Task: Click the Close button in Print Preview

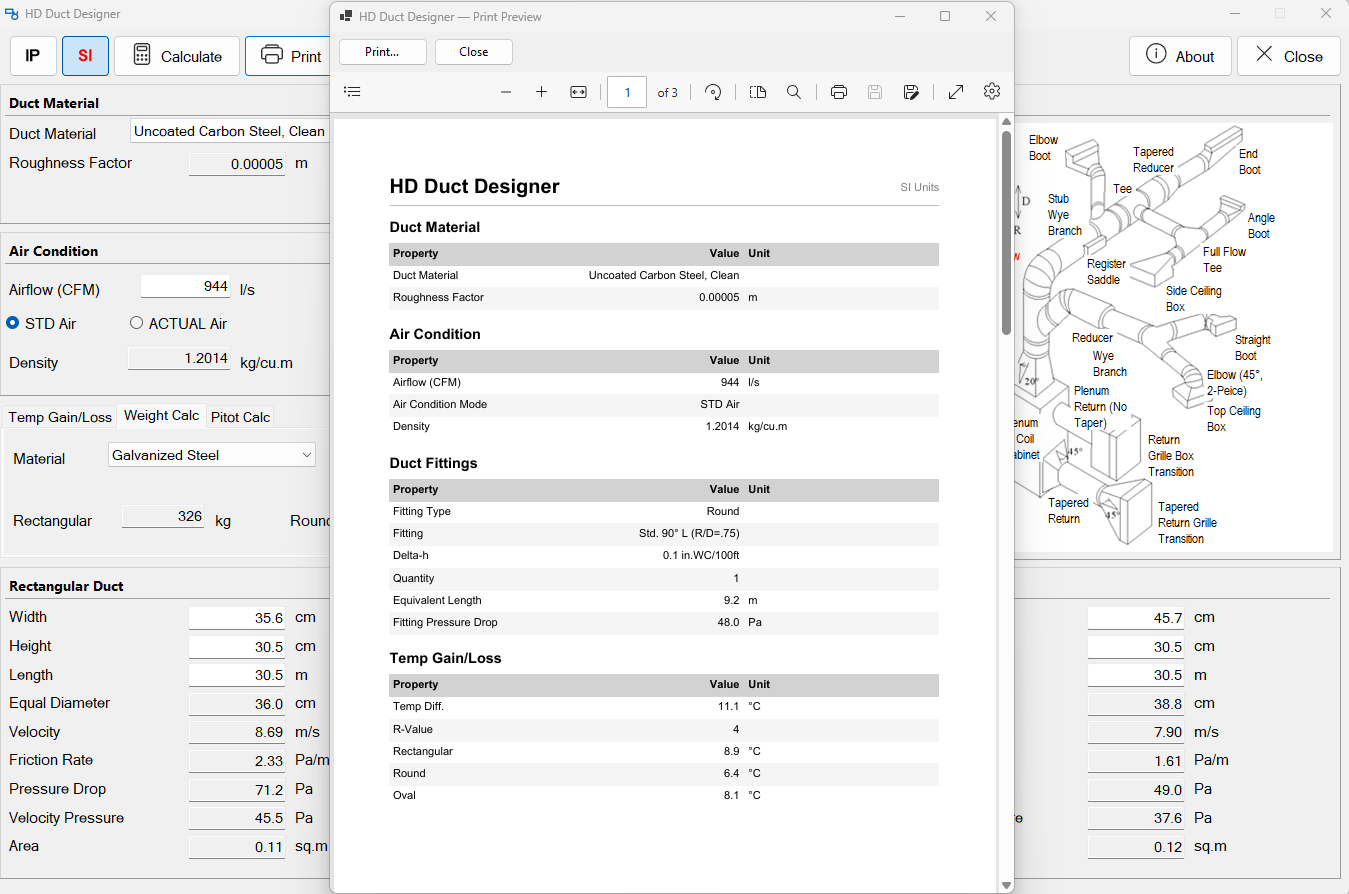Action: click(x=474, y=52)
